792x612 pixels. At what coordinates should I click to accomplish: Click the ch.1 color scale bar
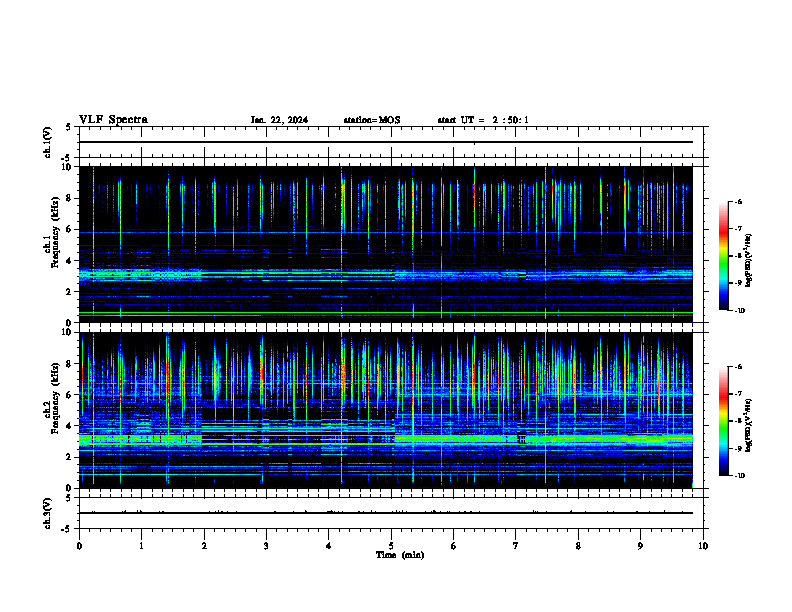click(724, 256)
